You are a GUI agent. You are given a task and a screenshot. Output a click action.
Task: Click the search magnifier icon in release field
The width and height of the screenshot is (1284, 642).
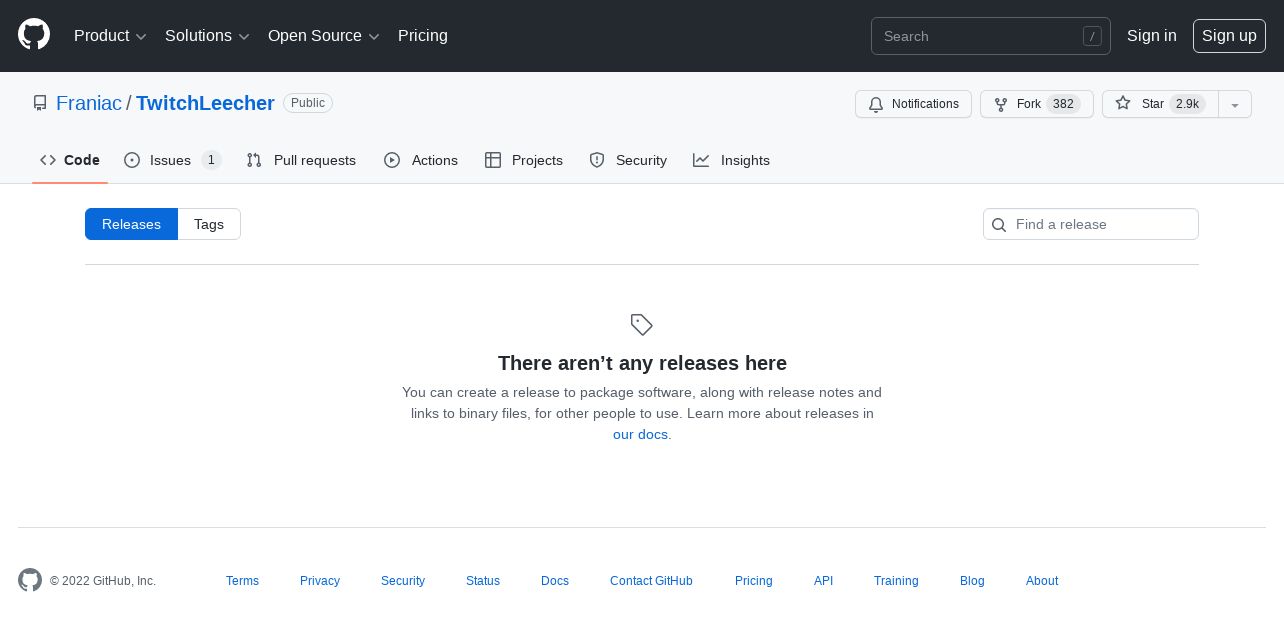click(999, 225)
